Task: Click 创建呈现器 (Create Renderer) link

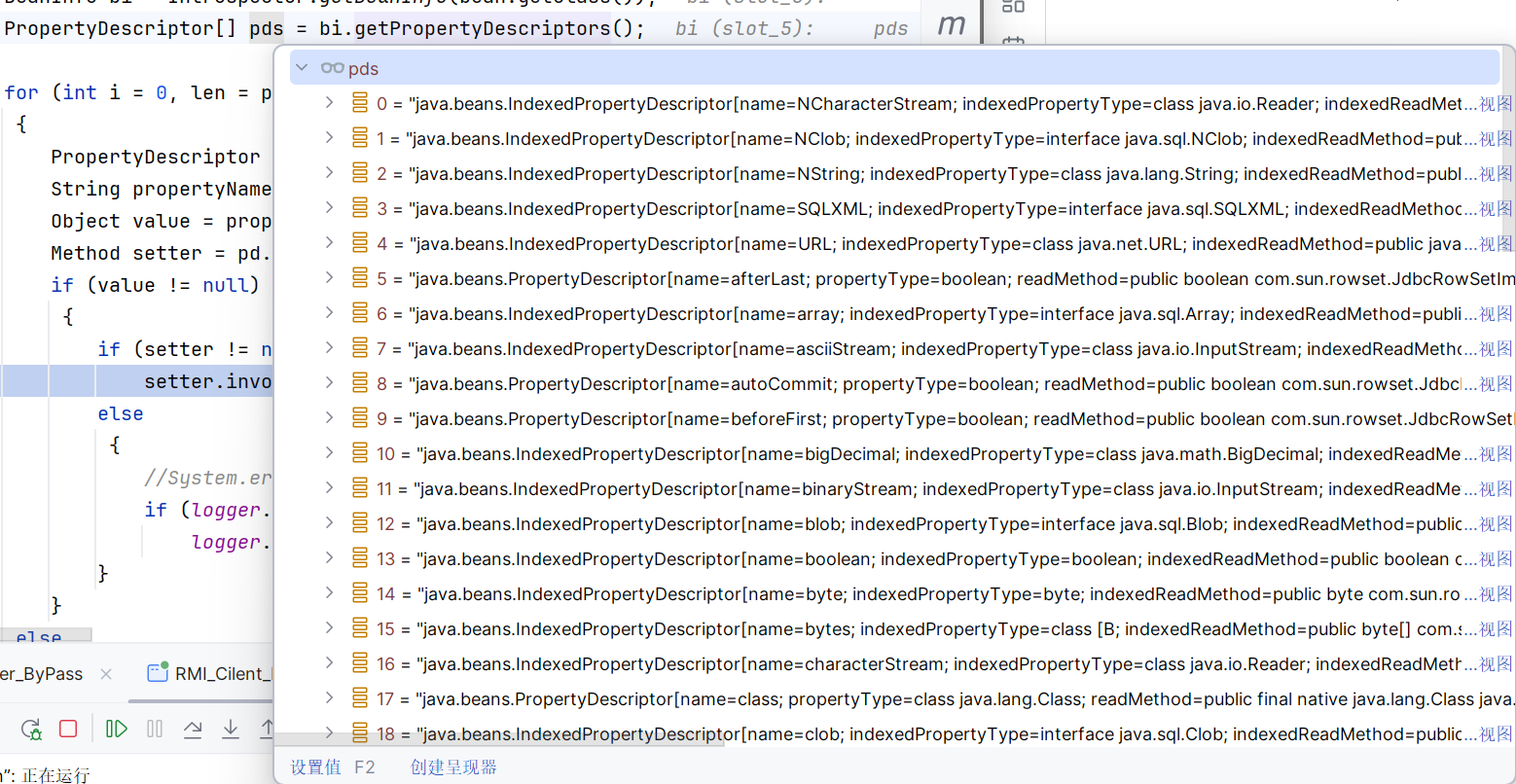Action: pyautogui.click(x=453, y=766)
